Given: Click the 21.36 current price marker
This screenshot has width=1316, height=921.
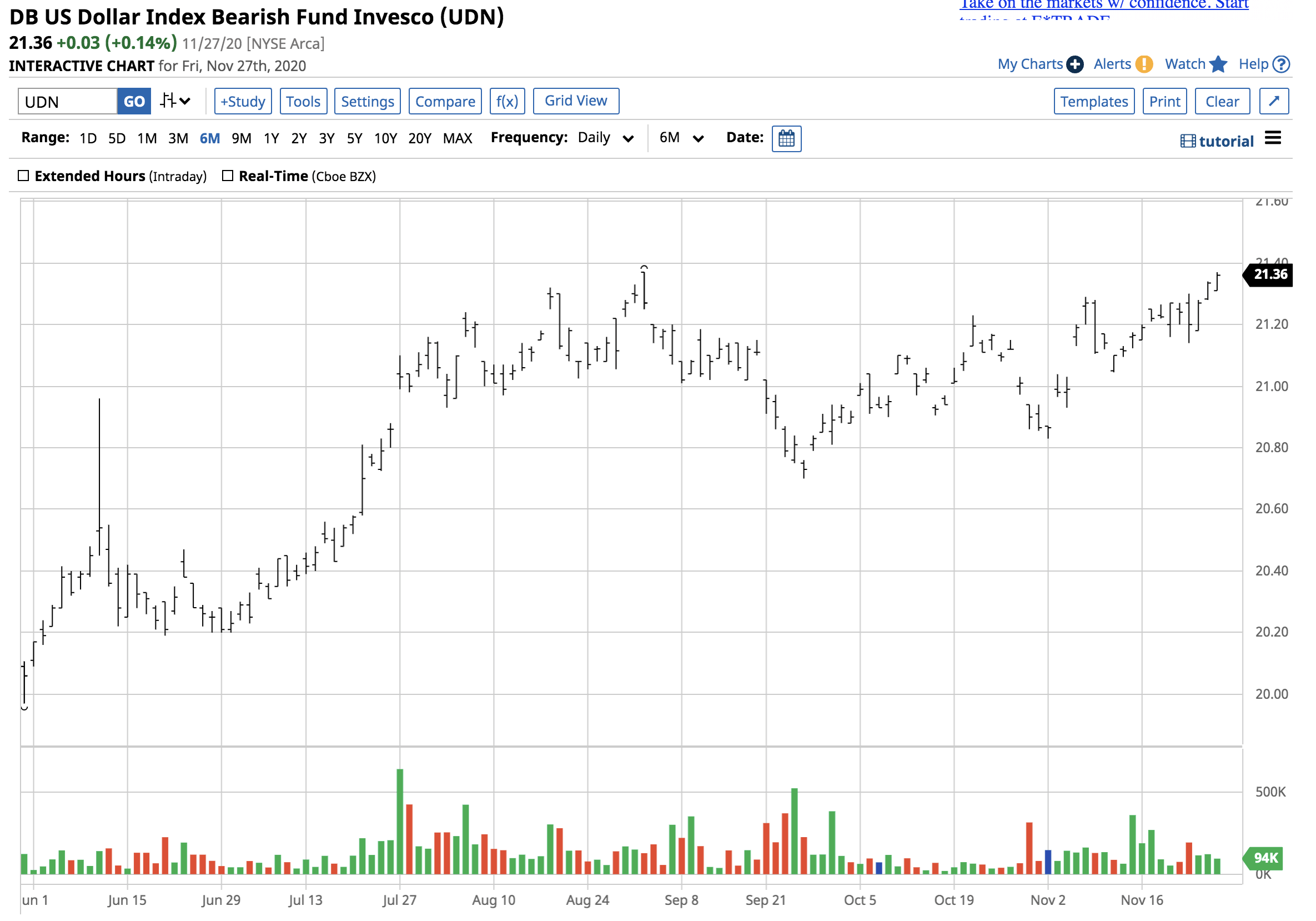Looking at the screenshot, I should pyautogui.click(x=1267, y=275).
